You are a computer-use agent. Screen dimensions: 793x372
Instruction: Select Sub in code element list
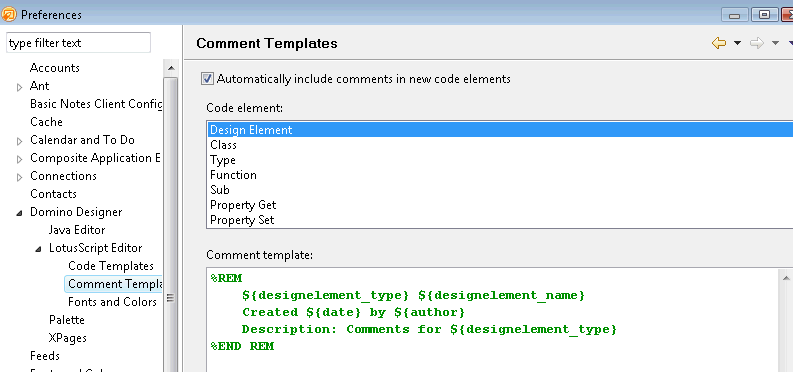pos(500,190)
